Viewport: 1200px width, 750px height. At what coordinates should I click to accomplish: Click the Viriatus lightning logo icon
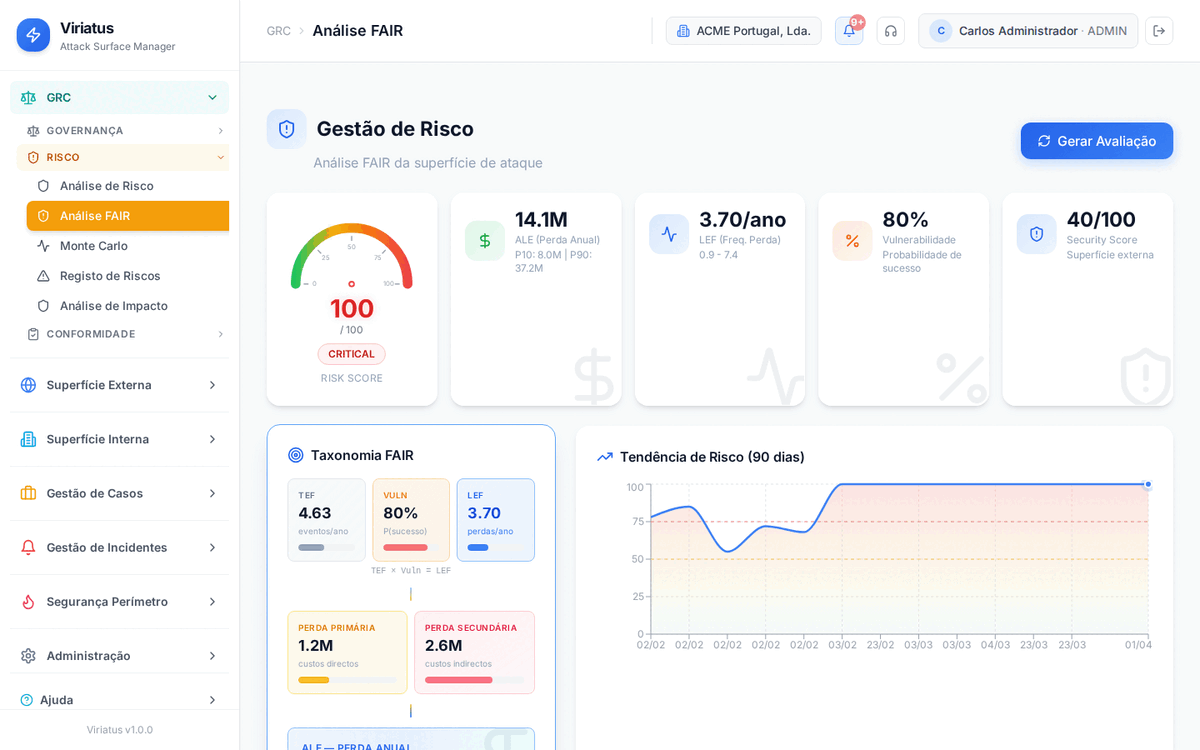33,35
